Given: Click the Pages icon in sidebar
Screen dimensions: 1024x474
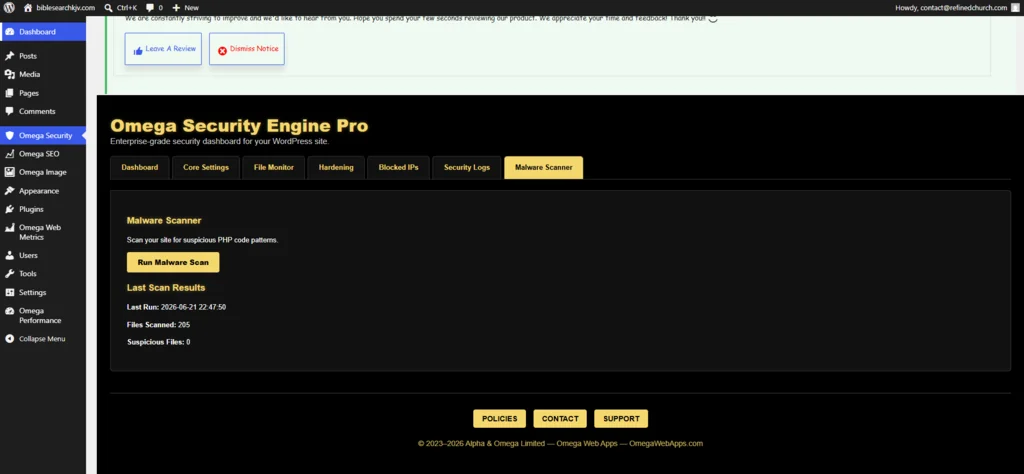Looking at the screenshot, I should coord(9,93).
